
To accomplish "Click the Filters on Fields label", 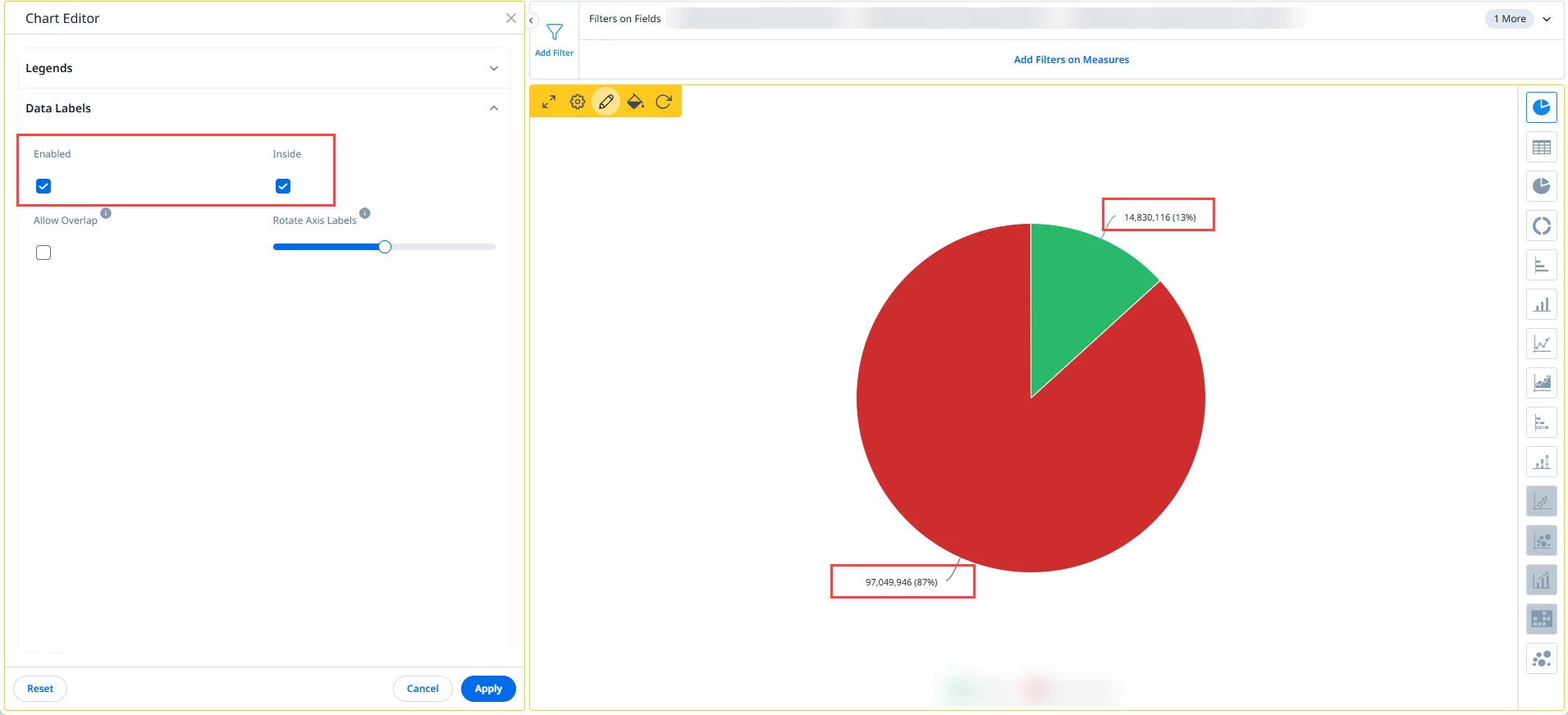I will tap(624, 19).
